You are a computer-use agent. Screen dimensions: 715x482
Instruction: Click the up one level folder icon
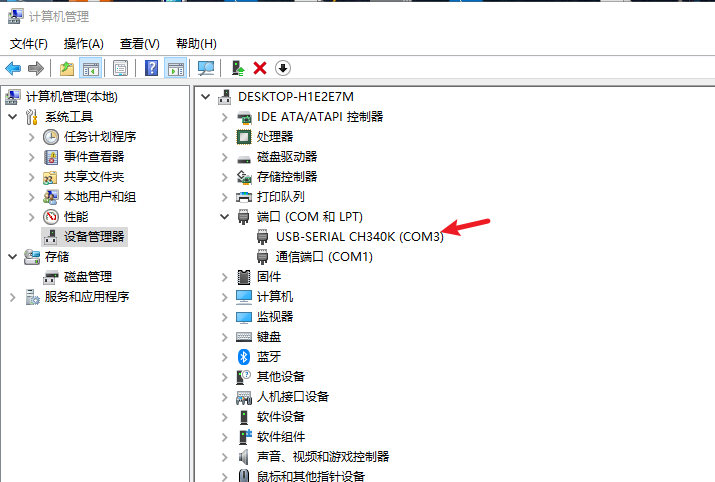click(x=66, y=68)
